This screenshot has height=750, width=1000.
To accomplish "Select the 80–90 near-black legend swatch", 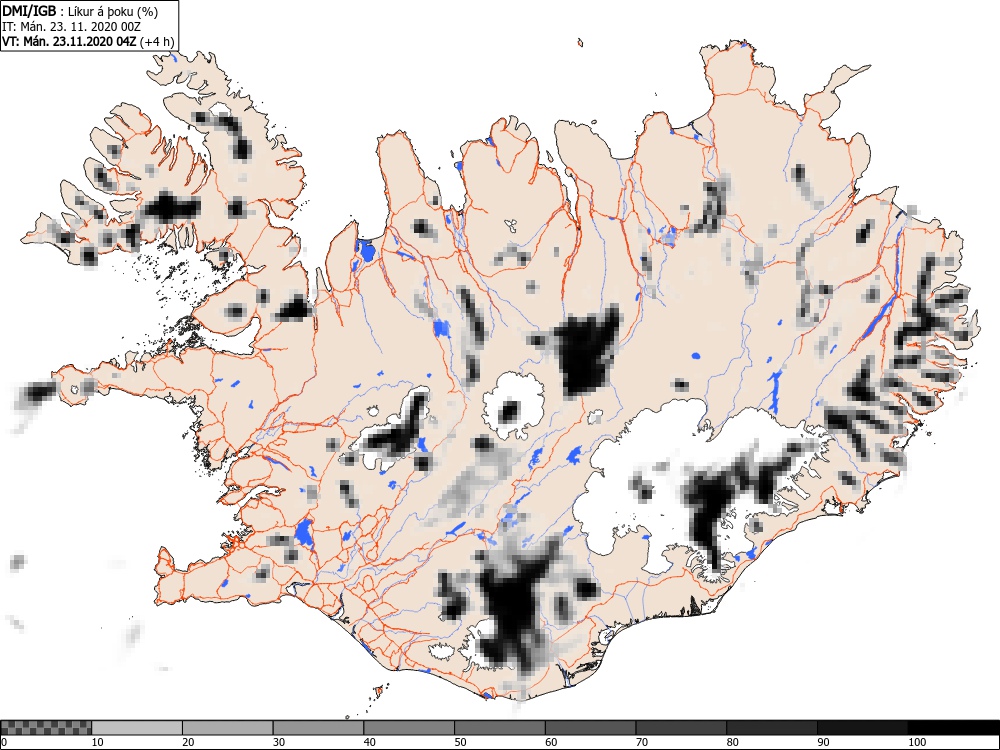I will coord(772,728).
